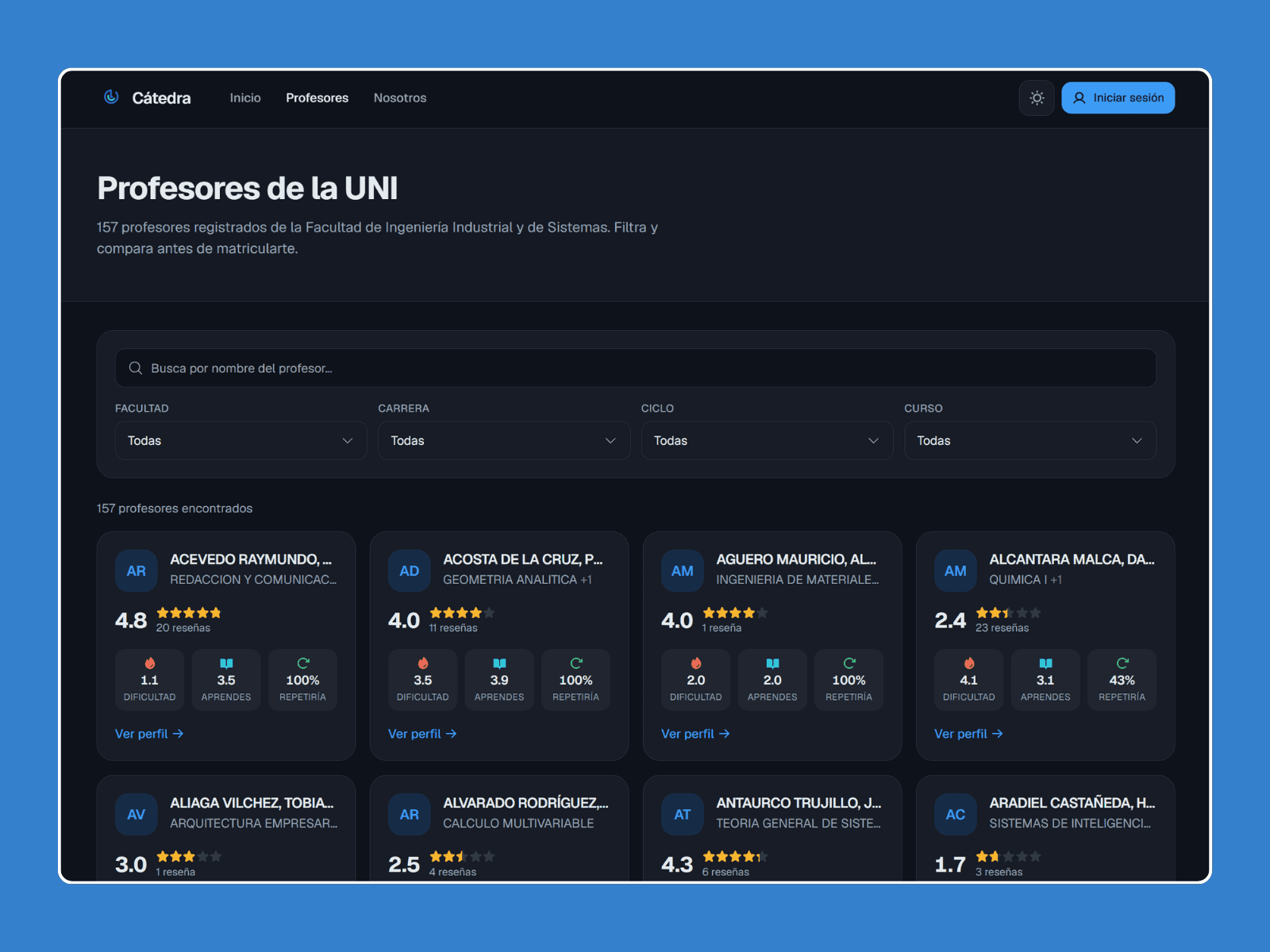
Task: Click the AGUERO MAURICIO name heading
Action: click(796, 559)
